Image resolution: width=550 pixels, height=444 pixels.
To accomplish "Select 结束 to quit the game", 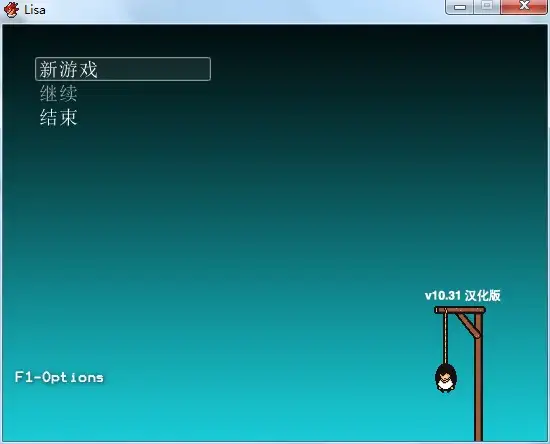I will (x=59, y=117).
